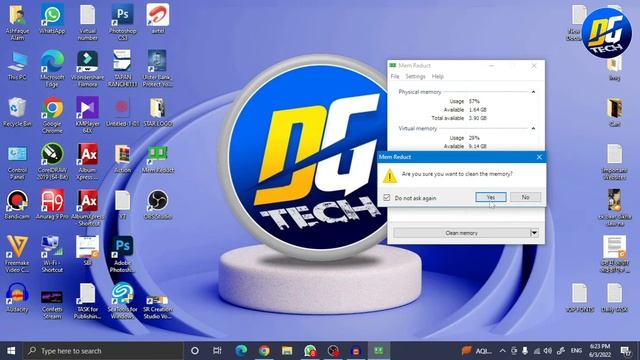Screen dimensions: 640x360
Task: Open the File menu in Mem Reduct
Action: 394,76
